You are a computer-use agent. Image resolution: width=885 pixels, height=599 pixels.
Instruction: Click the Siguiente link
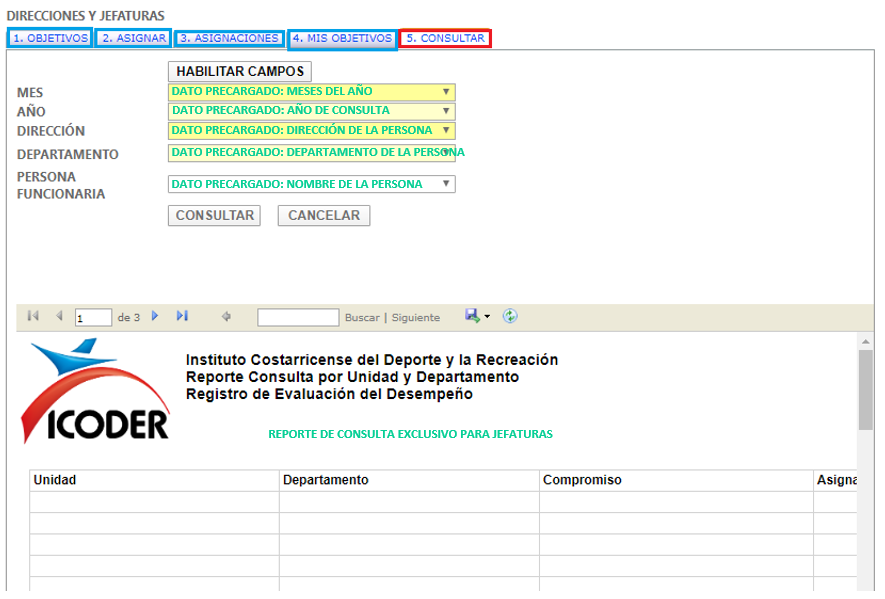(x=416, y=318)
